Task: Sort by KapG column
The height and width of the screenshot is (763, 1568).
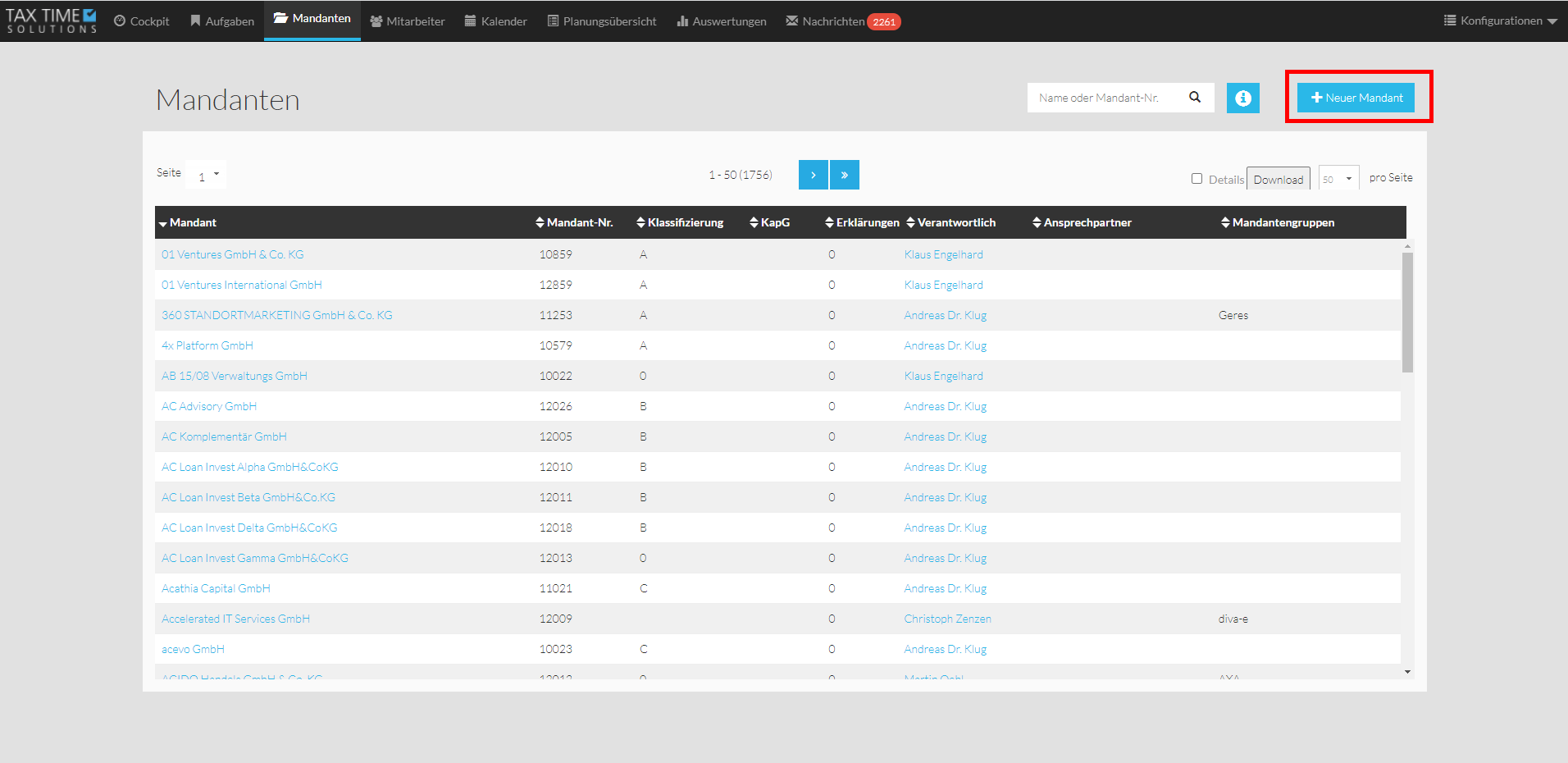Action: (x=770, y=222)
